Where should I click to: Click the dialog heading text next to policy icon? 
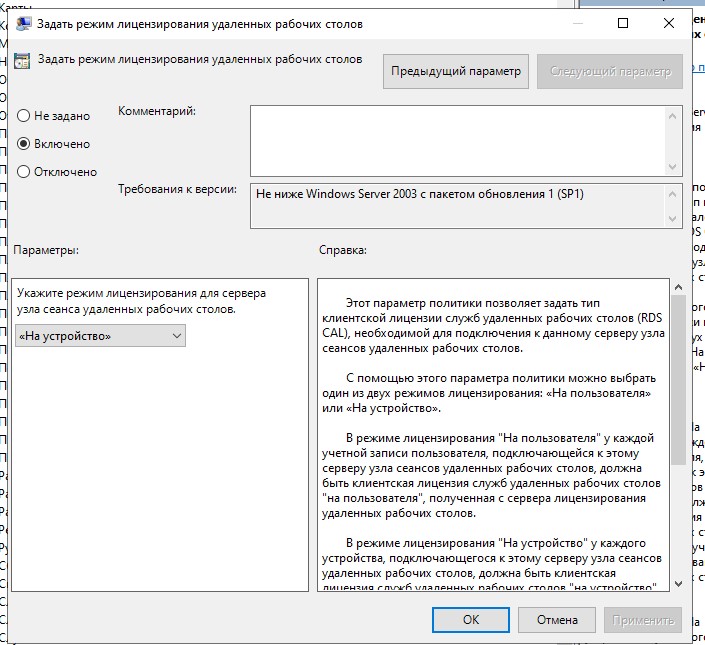coord(200,59)
